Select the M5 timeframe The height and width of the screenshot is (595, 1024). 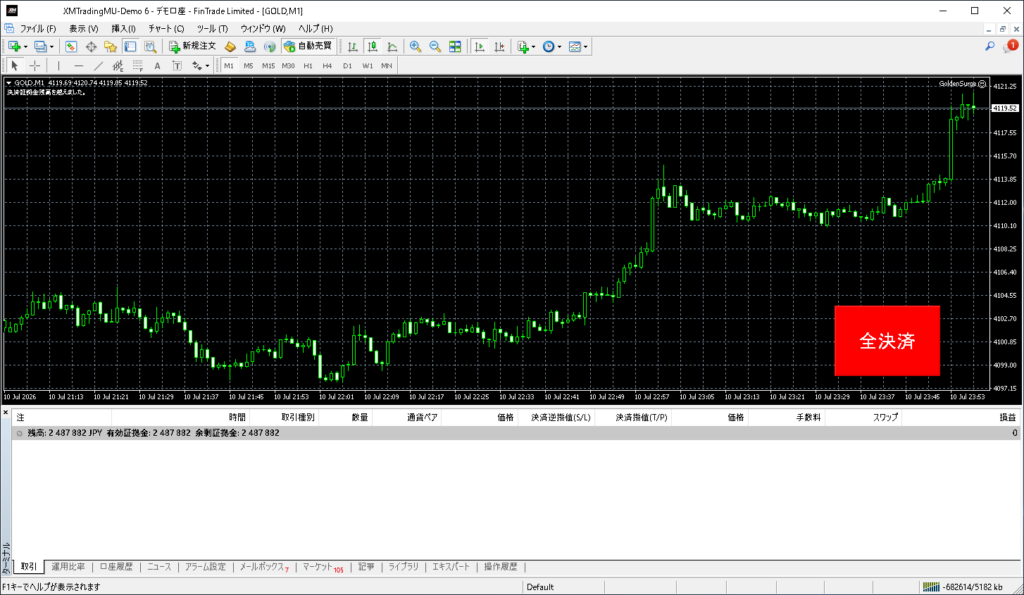[248, 65]
